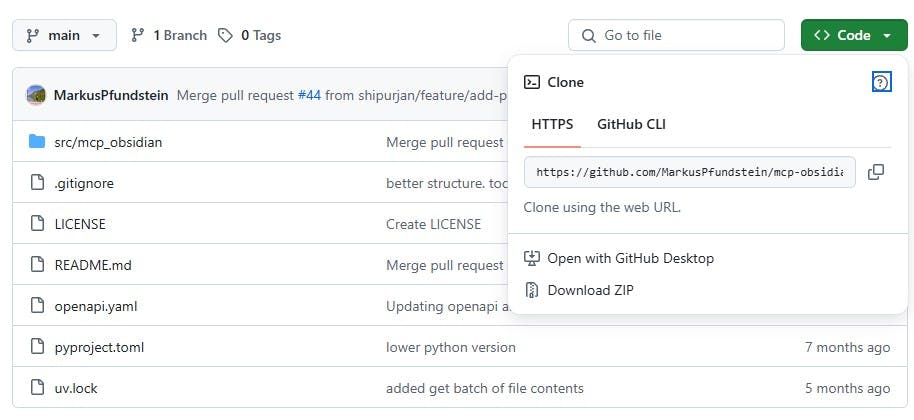Open the merge commit message in the header row

tap(342, 95)
